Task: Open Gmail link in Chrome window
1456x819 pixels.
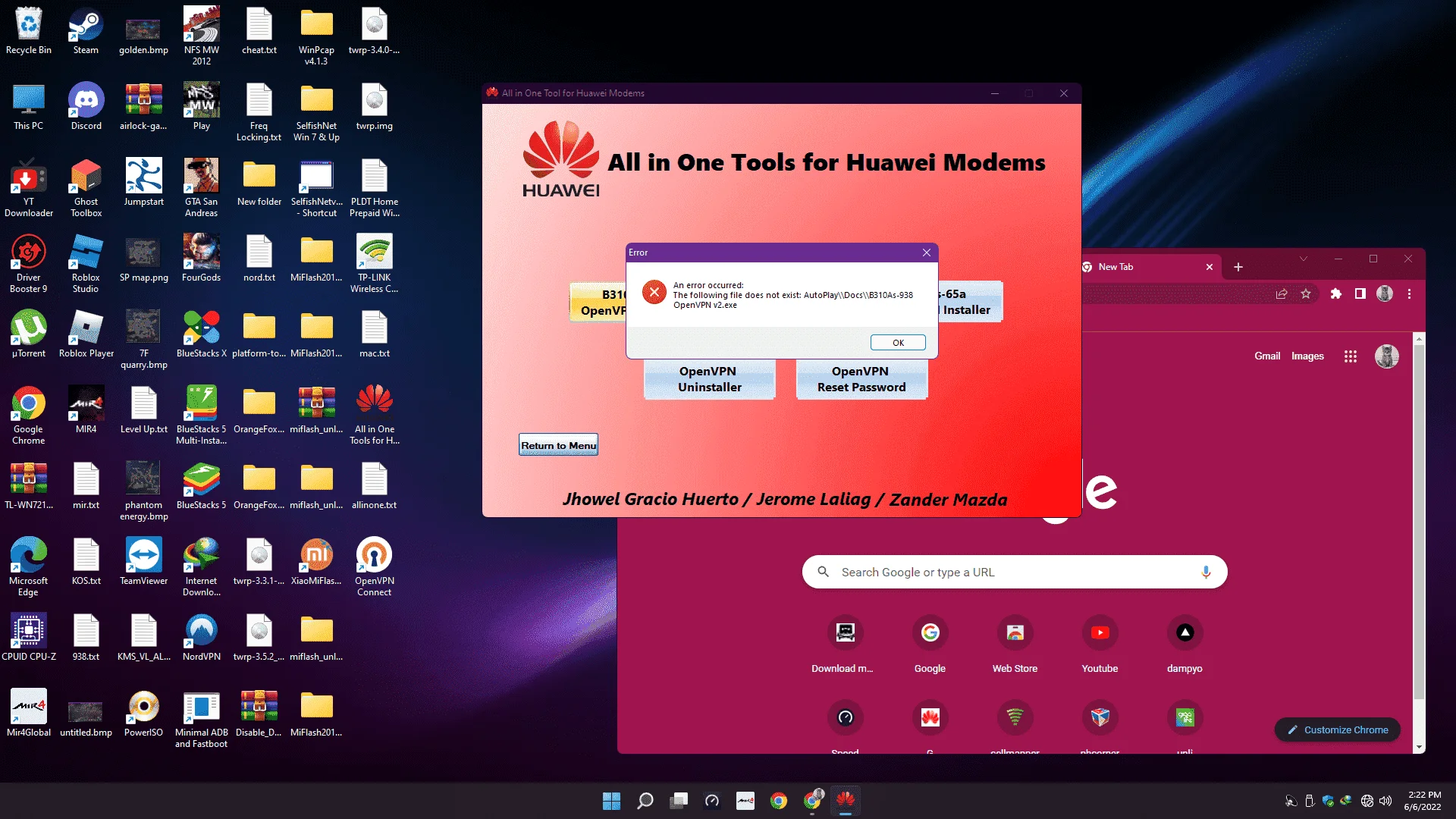Action: [x=1267, y=356]
